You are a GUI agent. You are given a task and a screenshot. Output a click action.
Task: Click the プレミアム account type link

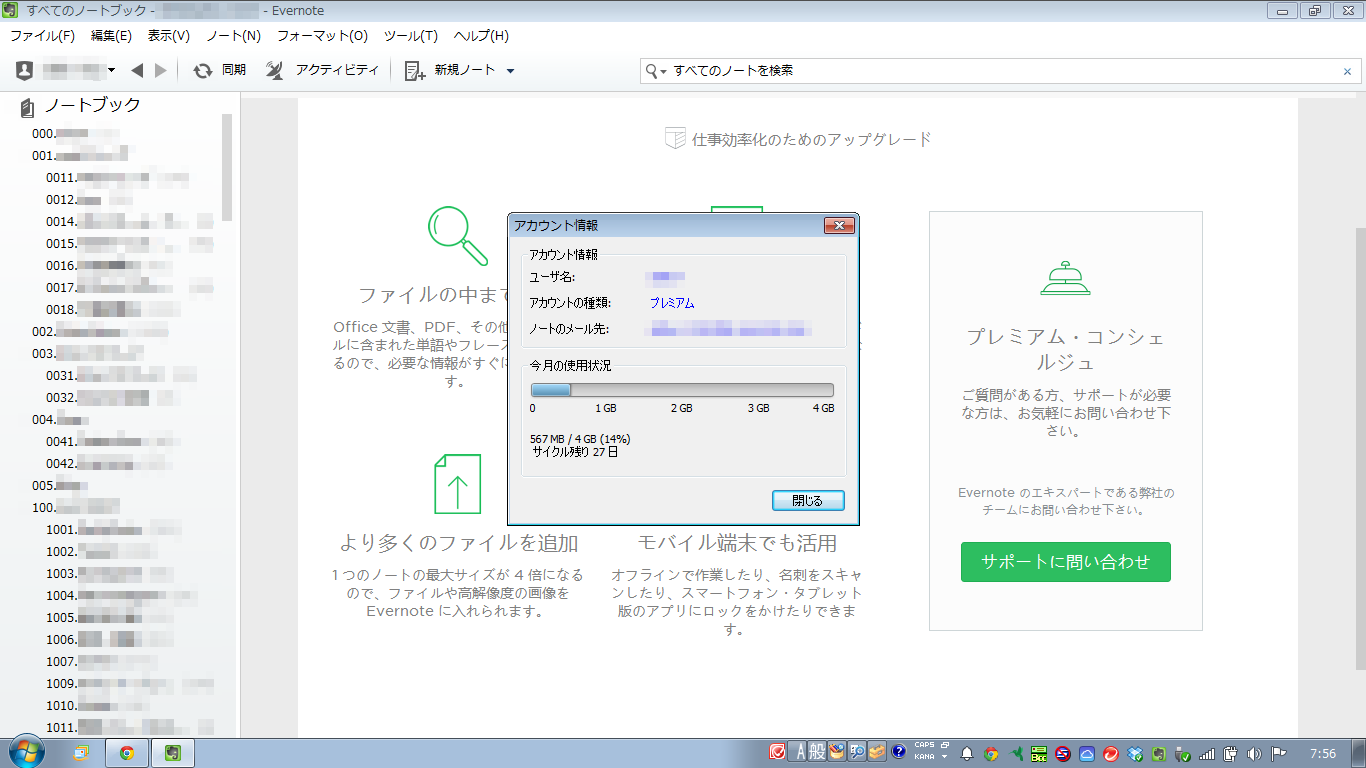672,303
